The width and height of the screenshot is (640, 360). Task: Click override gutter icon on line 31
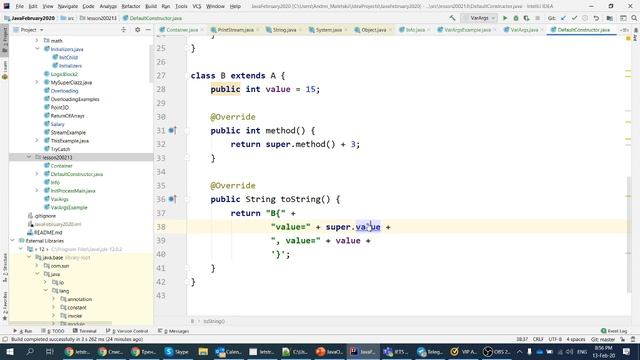tap(172, 131)
